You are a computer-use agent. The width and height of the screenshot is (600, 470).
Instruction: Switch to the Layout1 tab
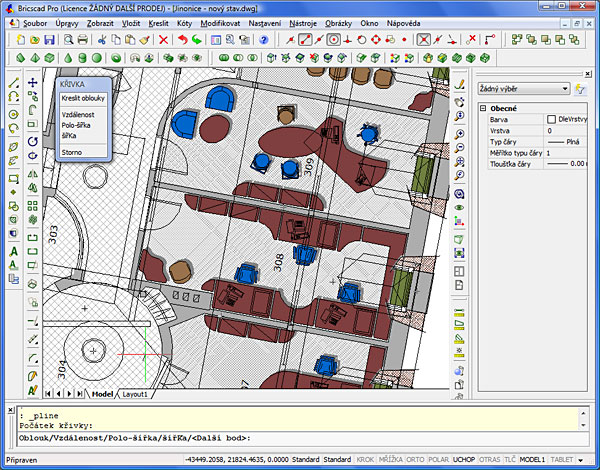[135, 394]
